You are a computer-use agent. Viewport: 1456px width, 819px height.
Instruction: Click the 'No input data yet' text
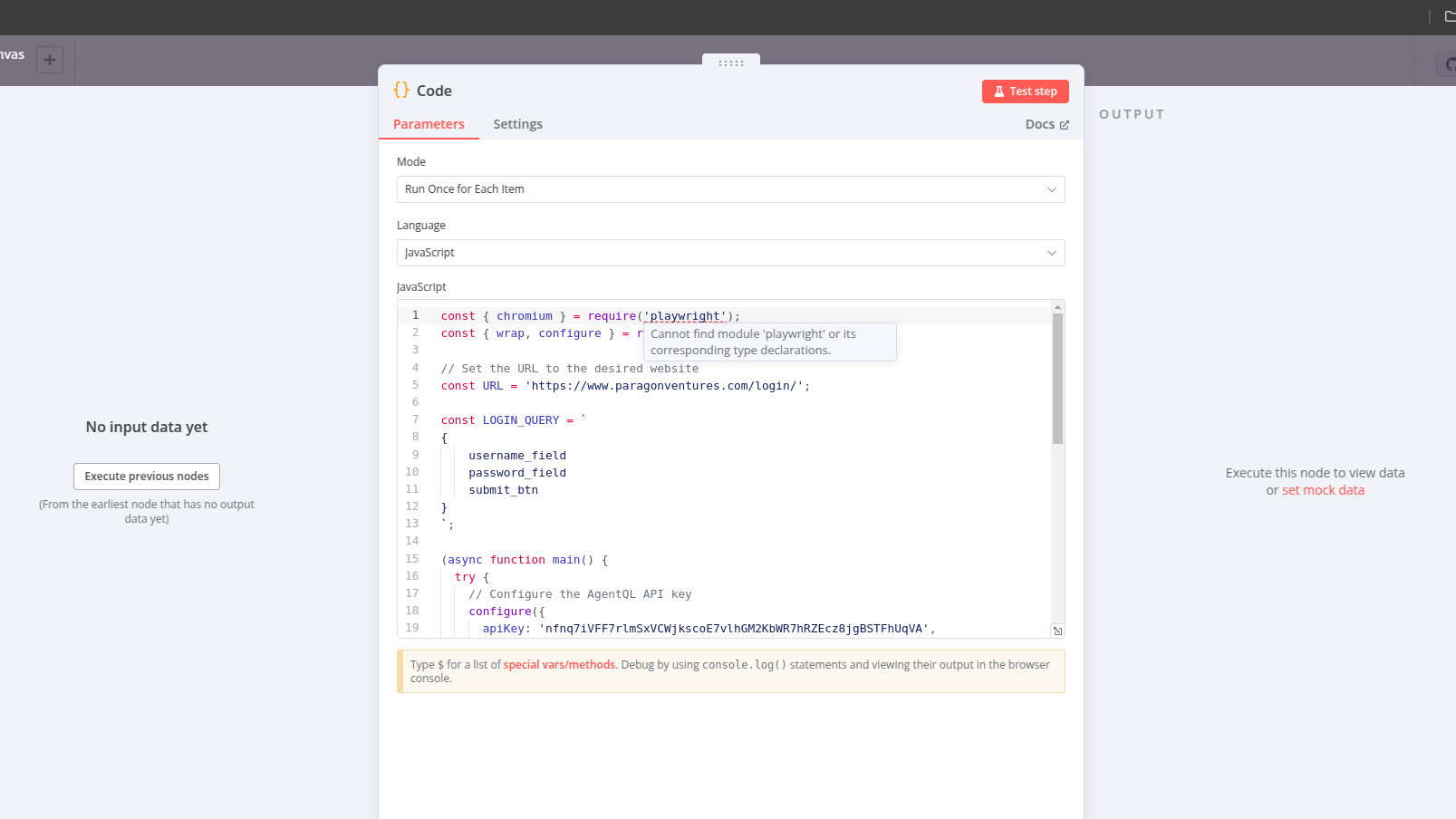[147, 427]
